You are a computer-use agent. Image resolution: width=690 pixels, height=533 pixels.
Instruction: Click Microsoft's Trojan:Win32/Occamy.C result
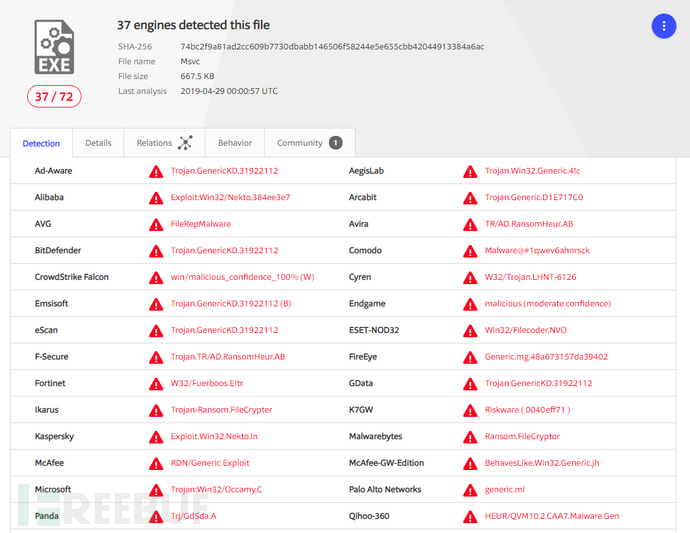pyautogui.click(x=217, y=489)
